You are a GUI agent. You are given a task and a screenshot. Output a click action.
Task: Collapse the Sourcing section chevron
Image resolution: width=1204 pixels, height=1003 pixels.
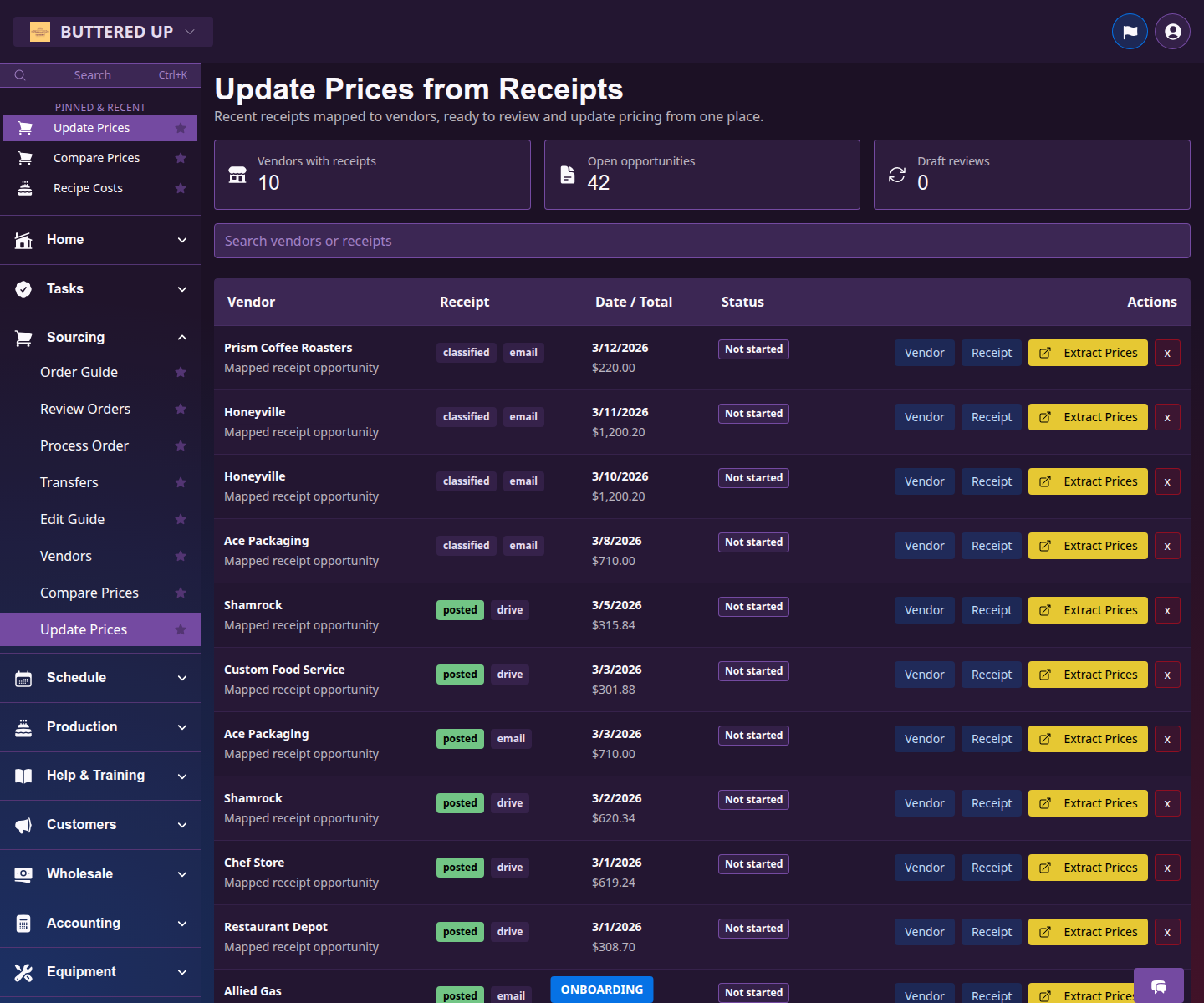coord(182,337)
